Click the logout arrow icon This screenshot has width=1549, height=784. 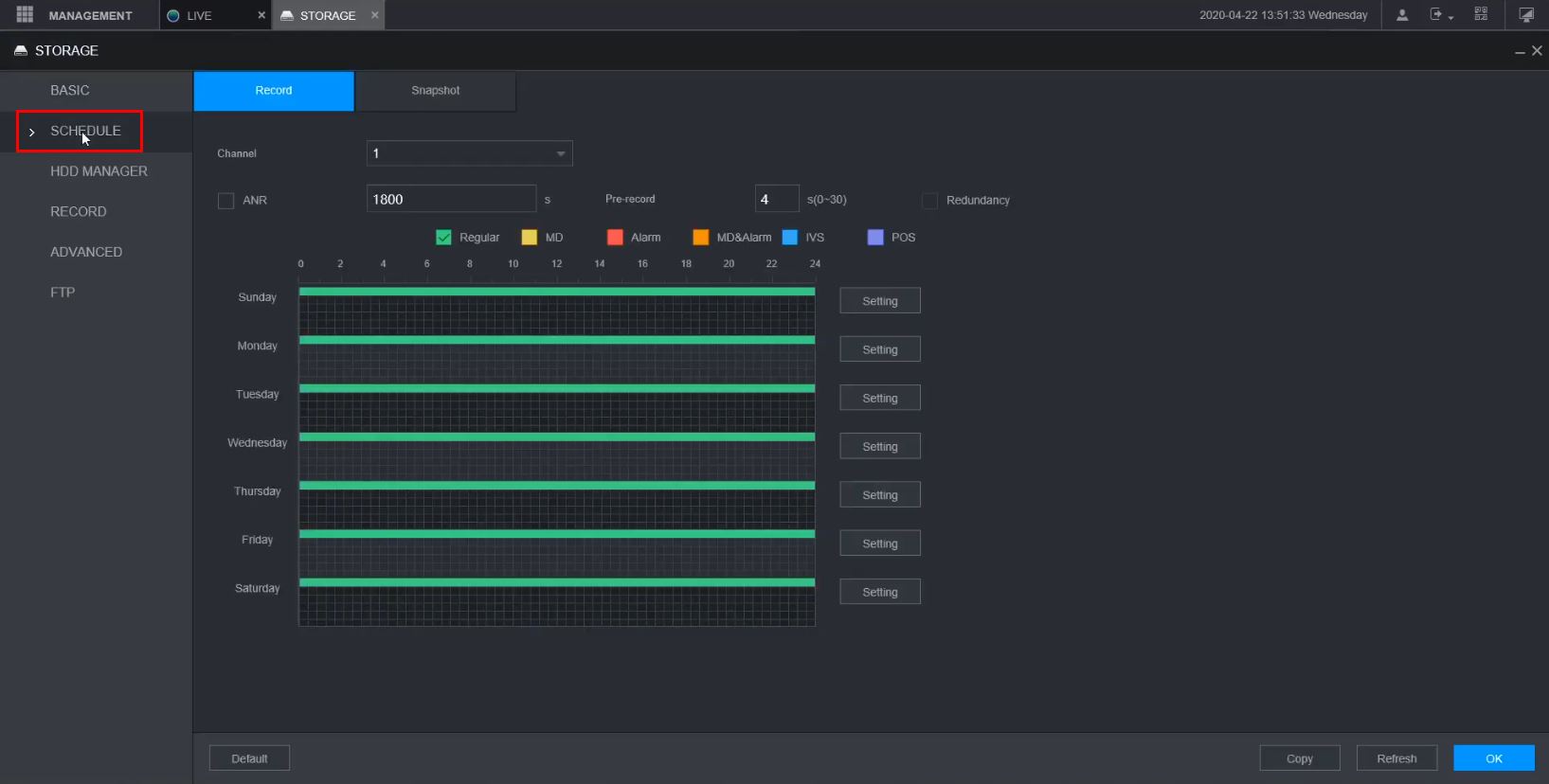point(1436,15)
